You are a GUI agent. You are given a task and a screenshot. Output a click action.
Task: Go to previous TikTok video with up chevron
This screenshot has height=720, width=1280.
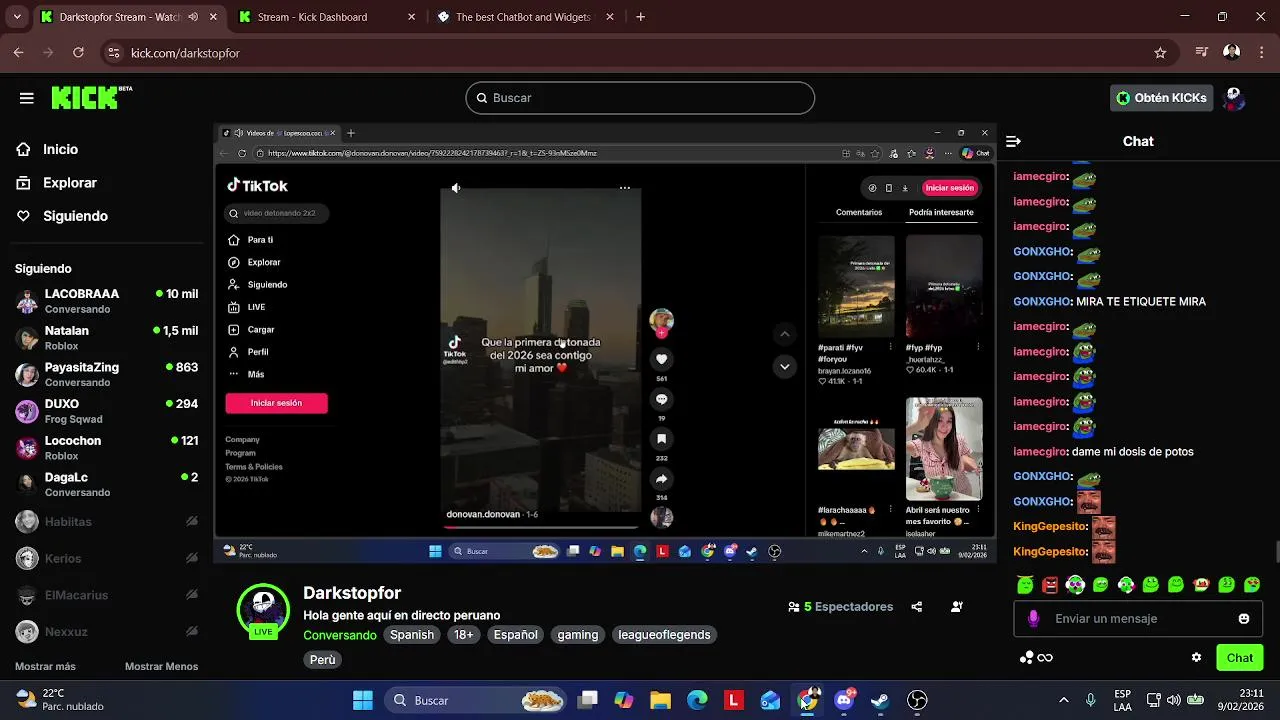click(x=785, y=334)
